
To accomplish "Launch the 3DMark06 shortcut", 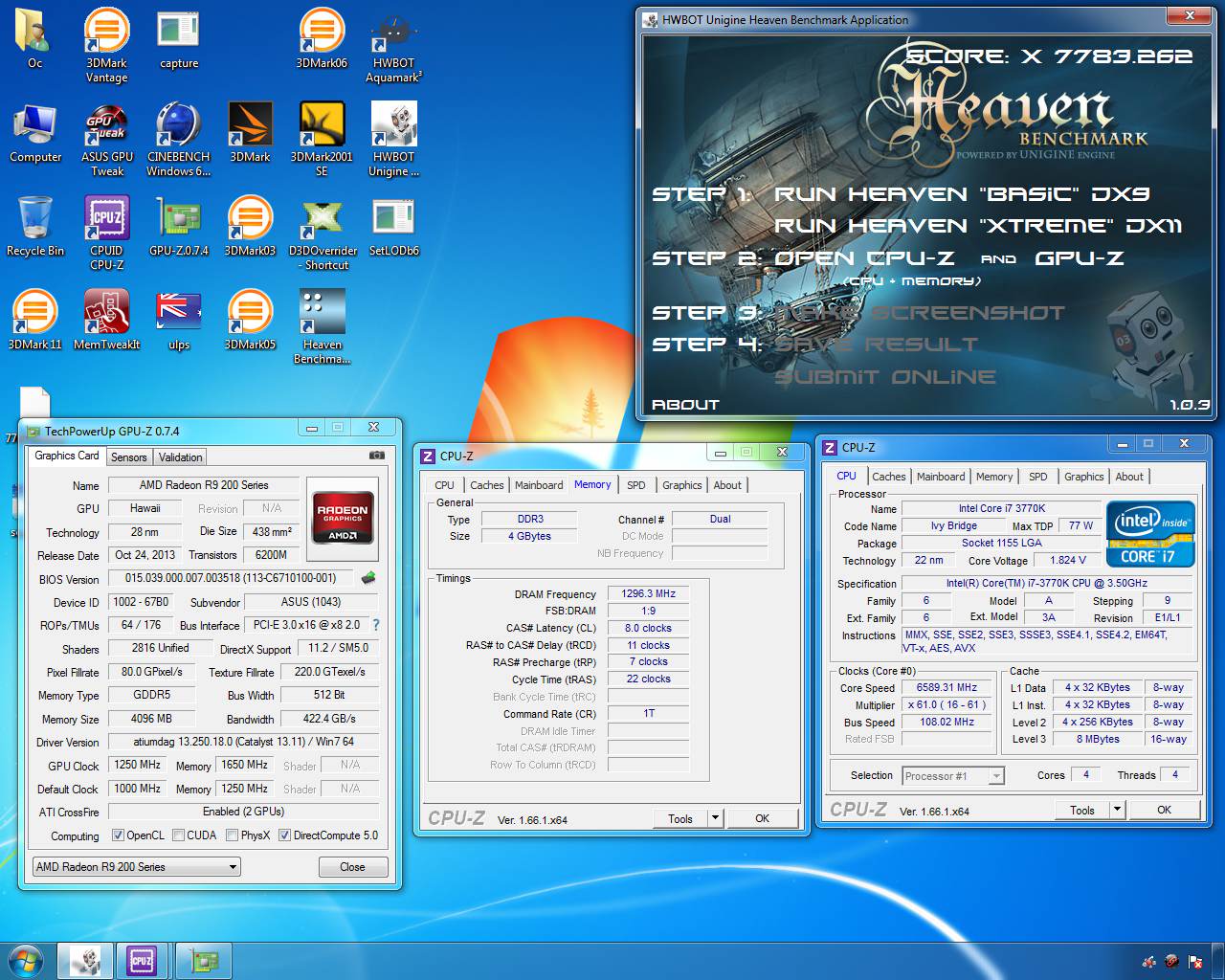I will pos(322,38).
